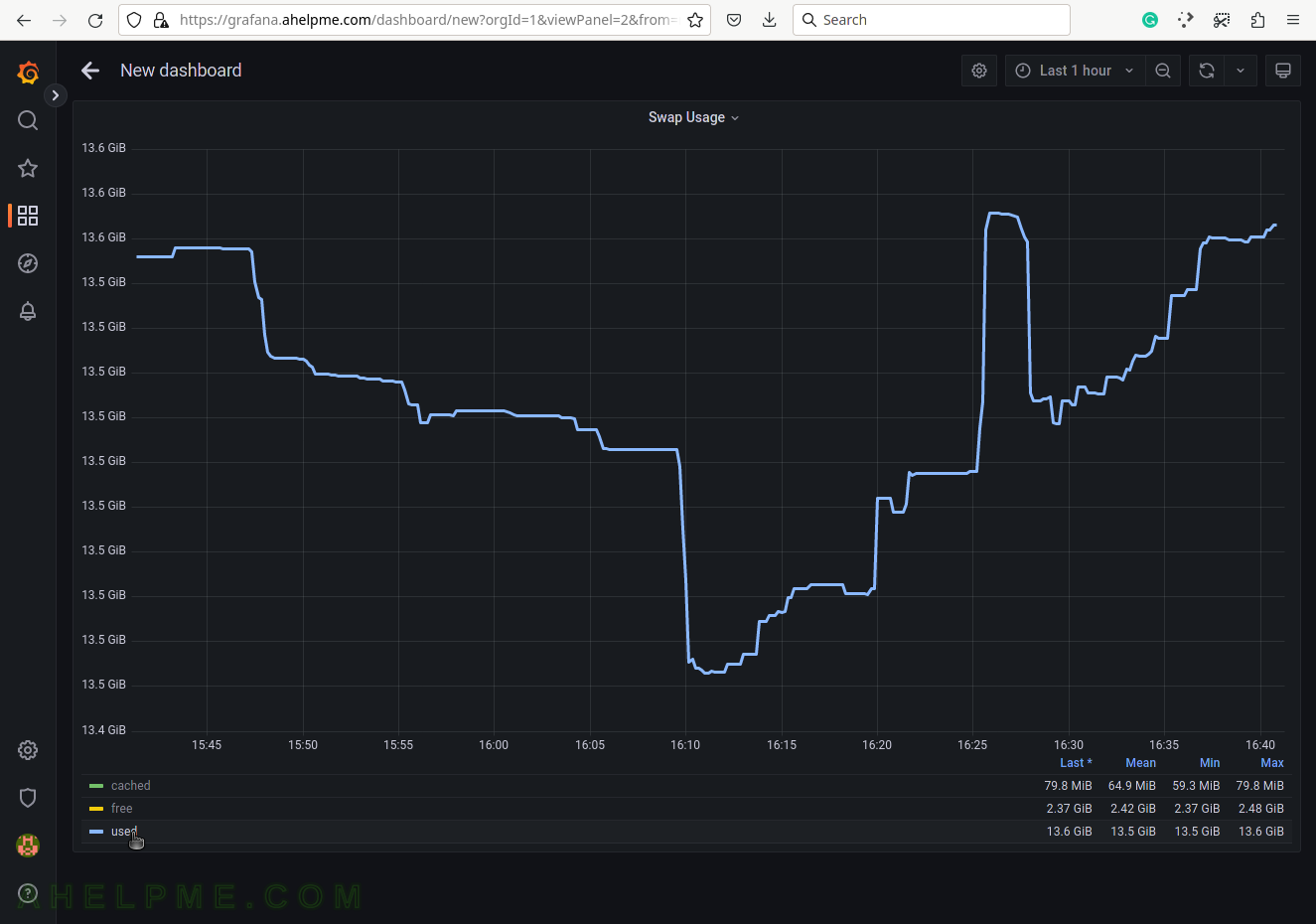Click the free Mean value 2.42 GiB

(1133, 809)
